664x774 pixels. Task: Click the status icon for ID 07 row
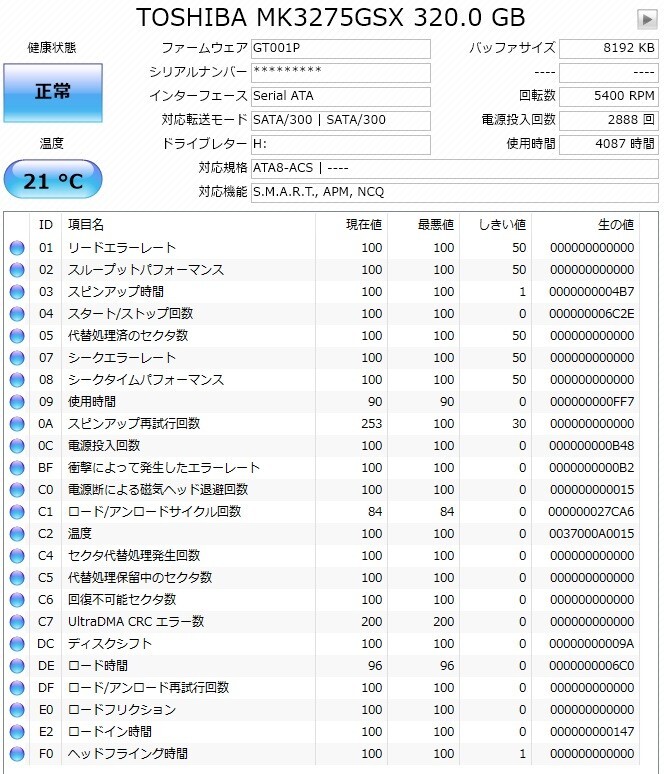point(17,358)
